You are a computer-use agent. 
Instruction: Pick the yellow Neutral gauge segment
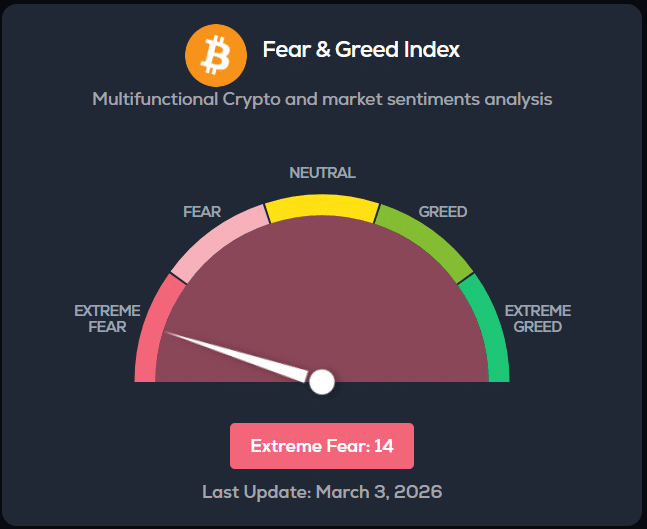click(x=322, y=205)
